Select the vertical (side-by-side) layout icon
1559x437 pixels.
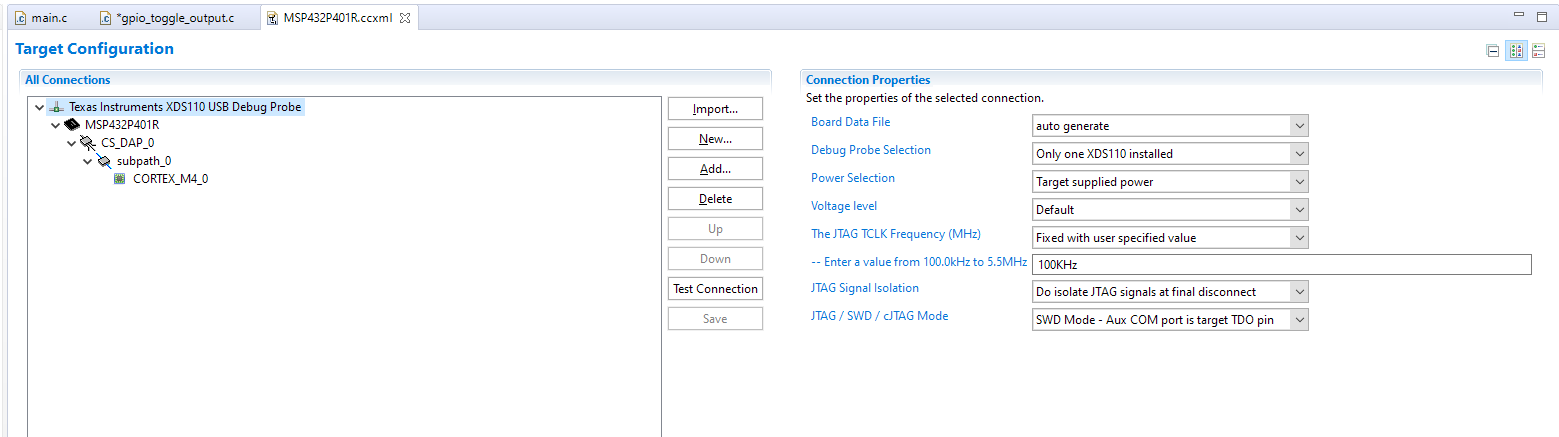pyautogui.click(x=1516, y=51)
